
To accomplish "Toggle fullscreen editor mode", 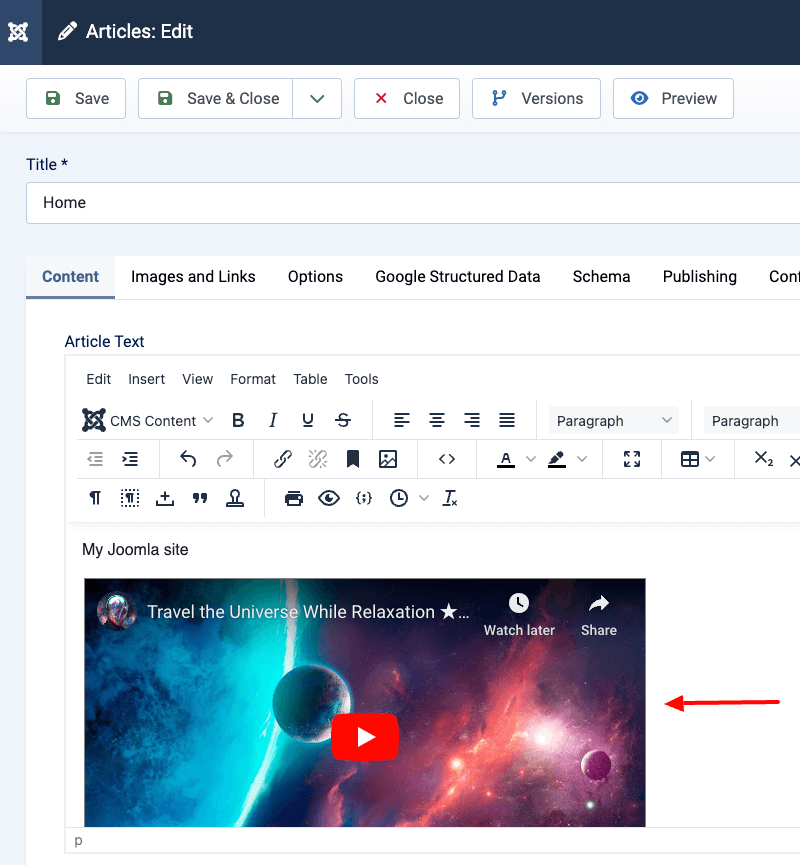I will point(632,459).
